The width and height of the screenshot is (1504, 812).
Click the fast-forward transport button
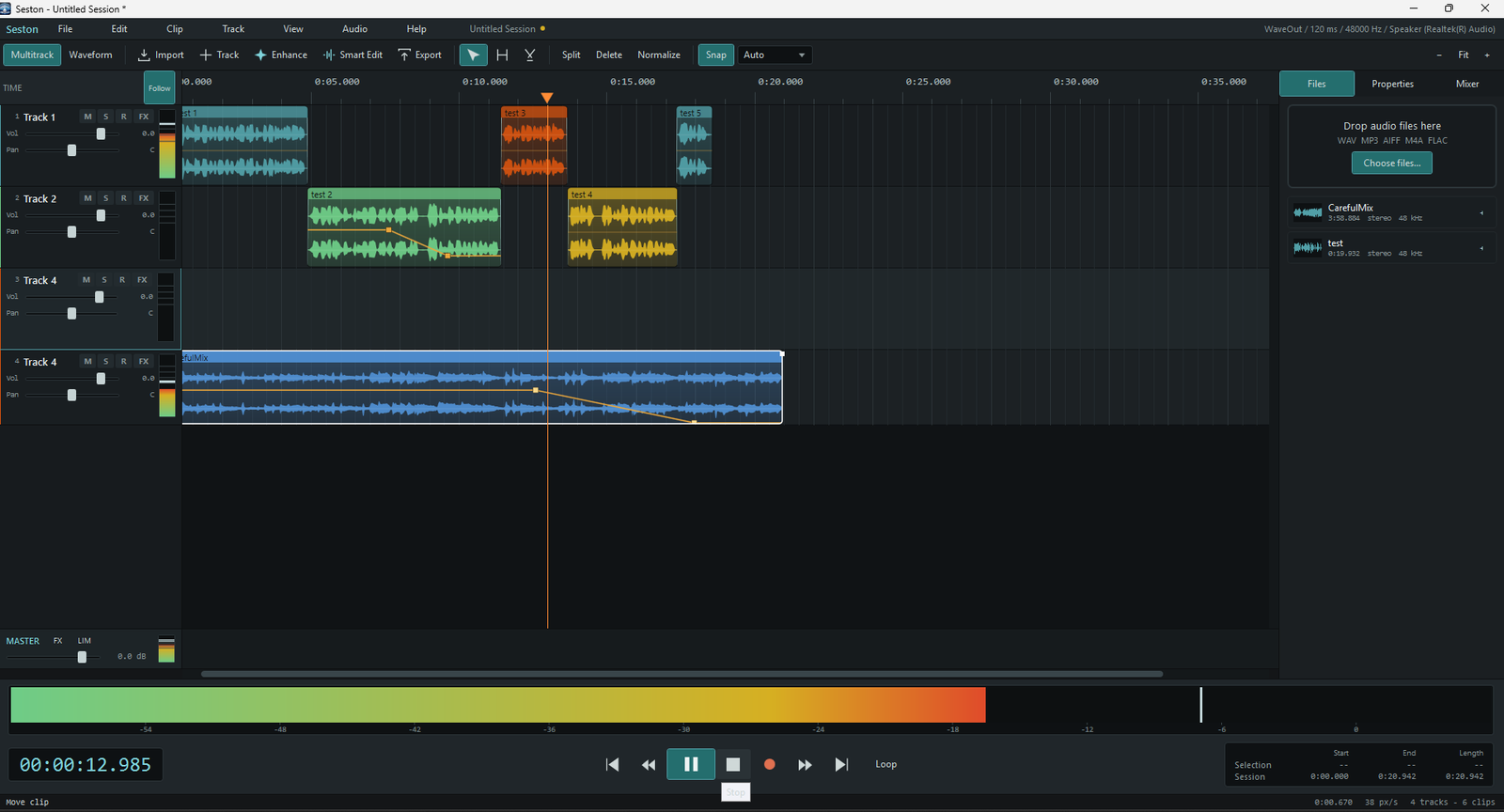tap(805, 764)
